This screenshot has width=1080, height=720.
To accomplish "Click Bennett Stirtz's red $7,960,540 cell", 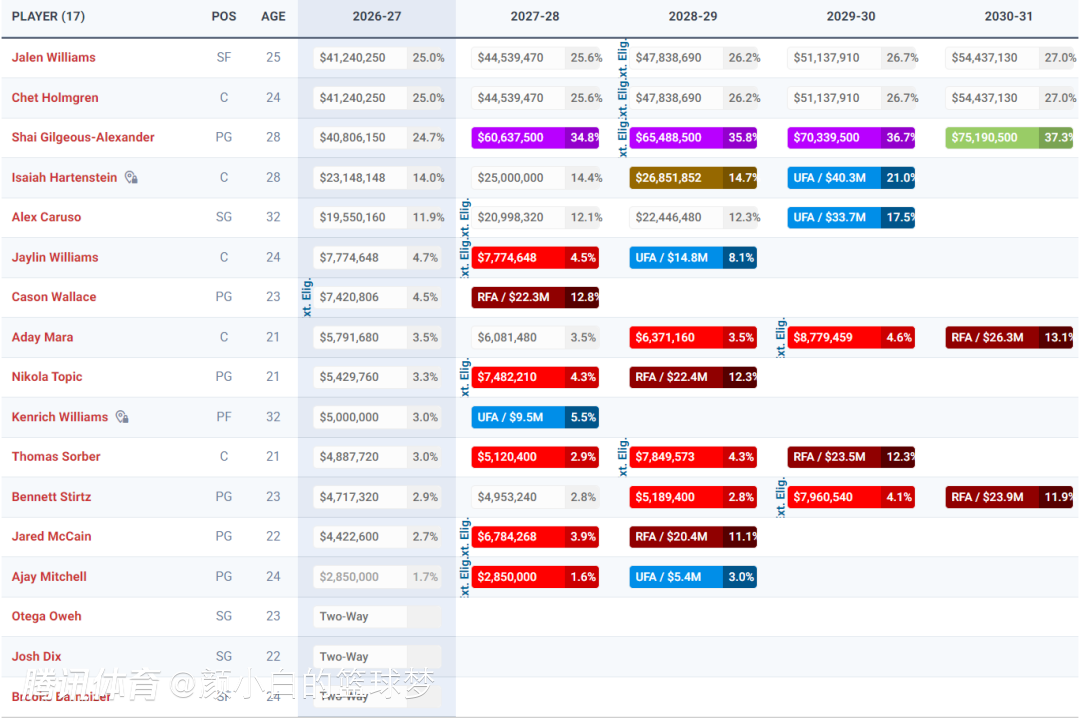I will (851, 497).
